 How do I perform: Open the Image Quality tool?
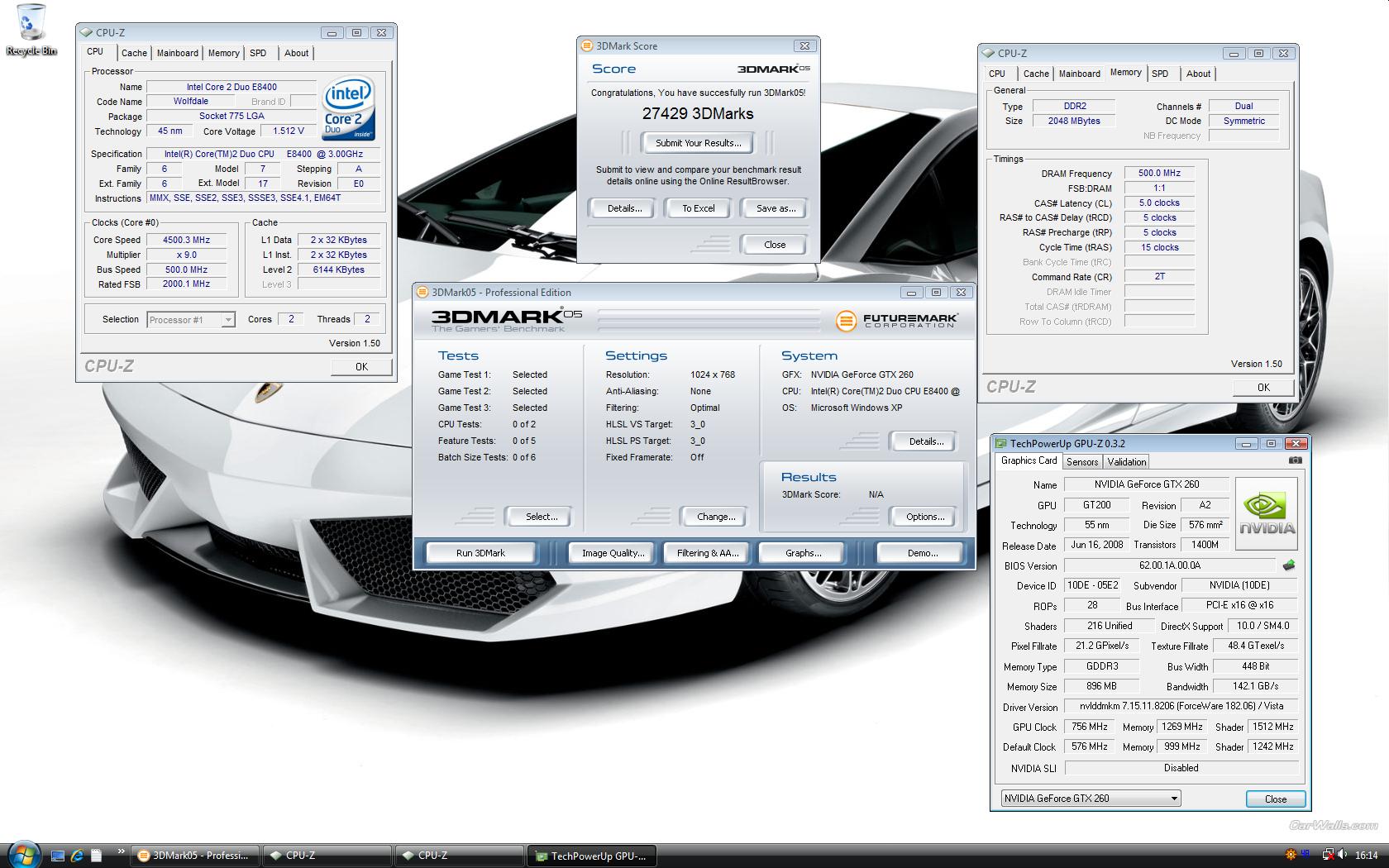click(613, 553)
